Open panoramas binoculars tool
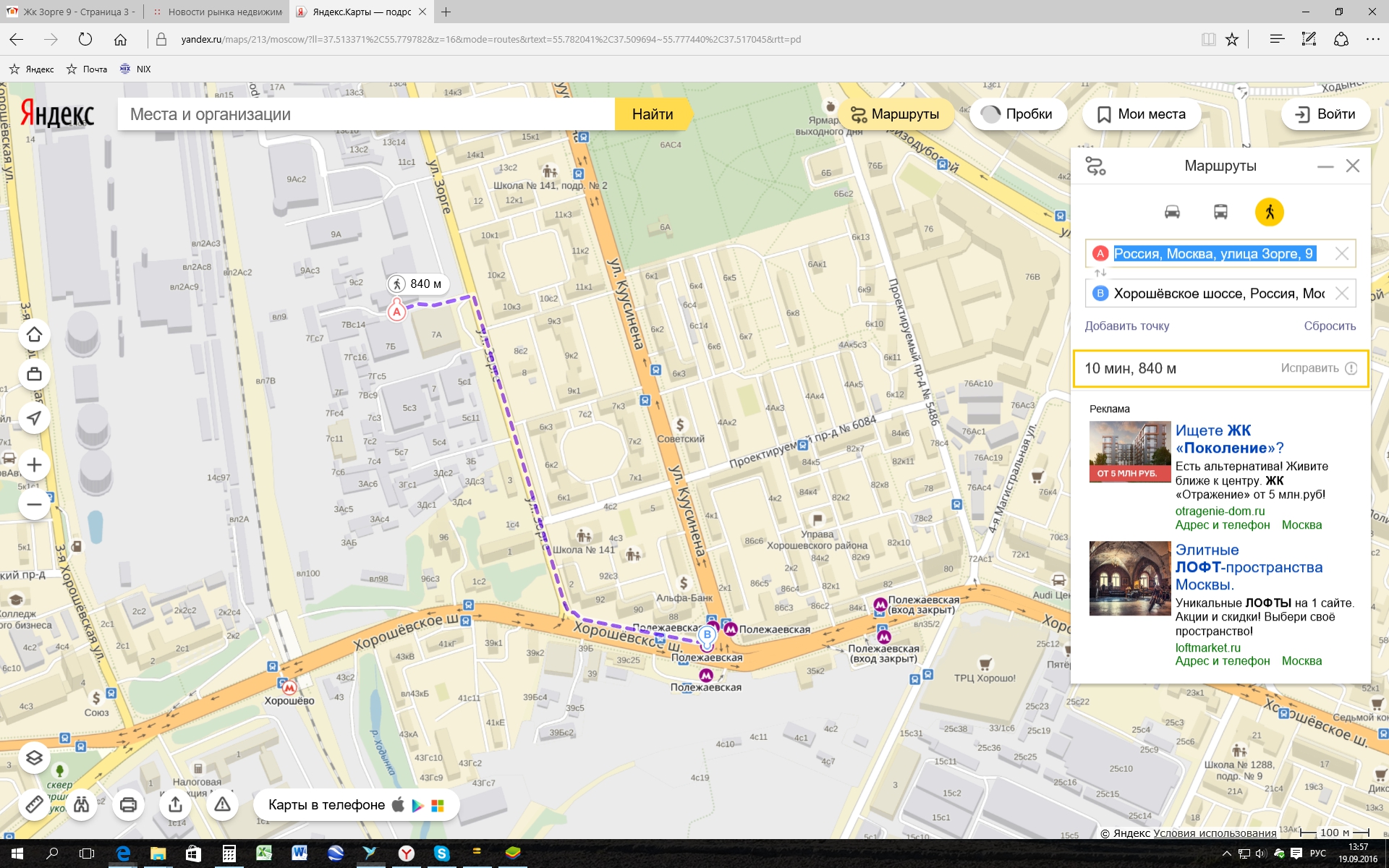This screenshot has height=868, width=1389. [81, 804]
